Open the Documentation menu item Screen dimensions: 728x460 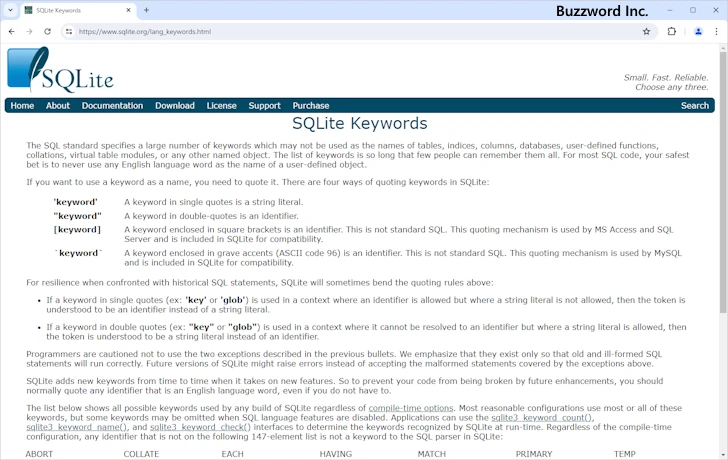pyautogui.click(x=112, y=105)
